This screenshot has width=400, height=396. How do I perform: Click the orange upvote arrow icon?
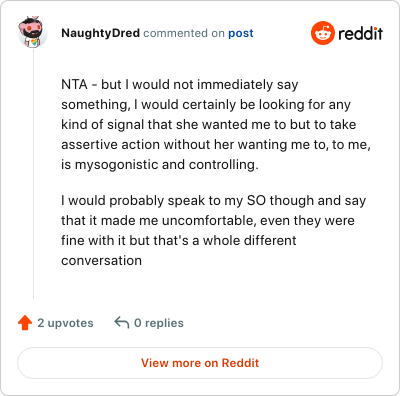(x=25, y=323)
